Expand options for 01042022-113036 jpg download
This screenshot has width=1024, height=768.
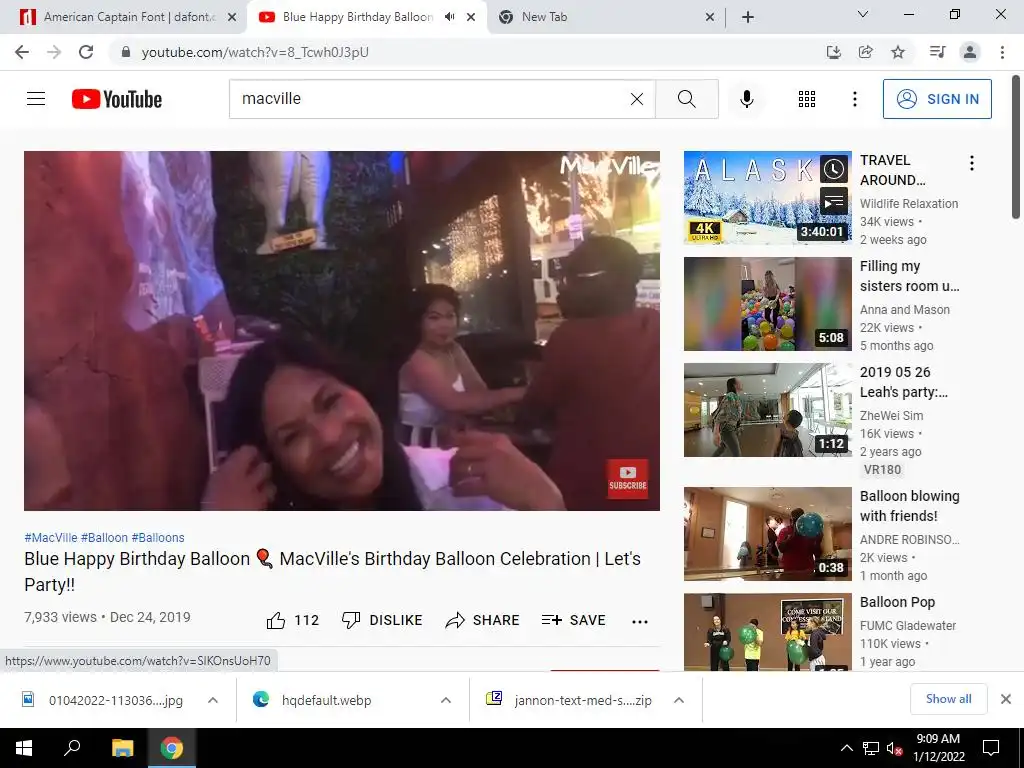tap(213, 700)
